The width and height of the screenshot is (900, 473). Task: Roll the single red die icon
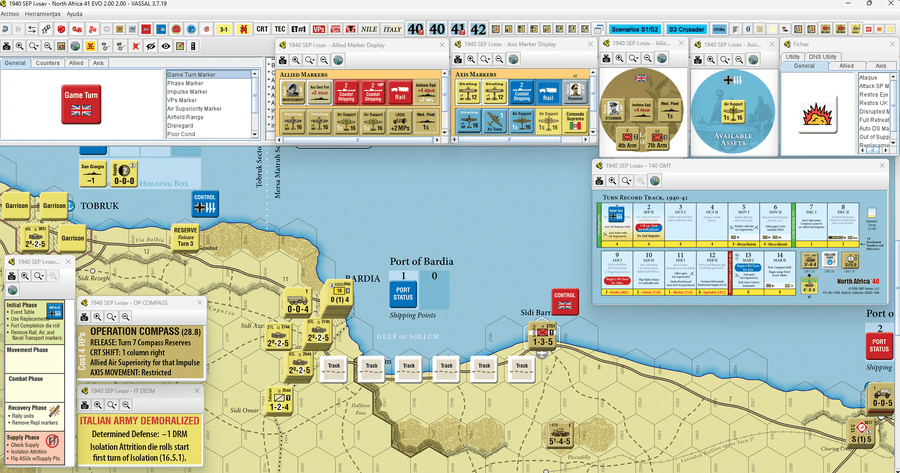61,29
